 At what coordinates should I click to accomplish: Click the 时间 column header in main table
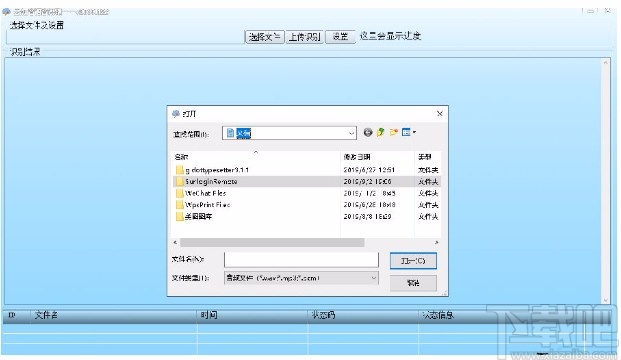coord(252,315)
